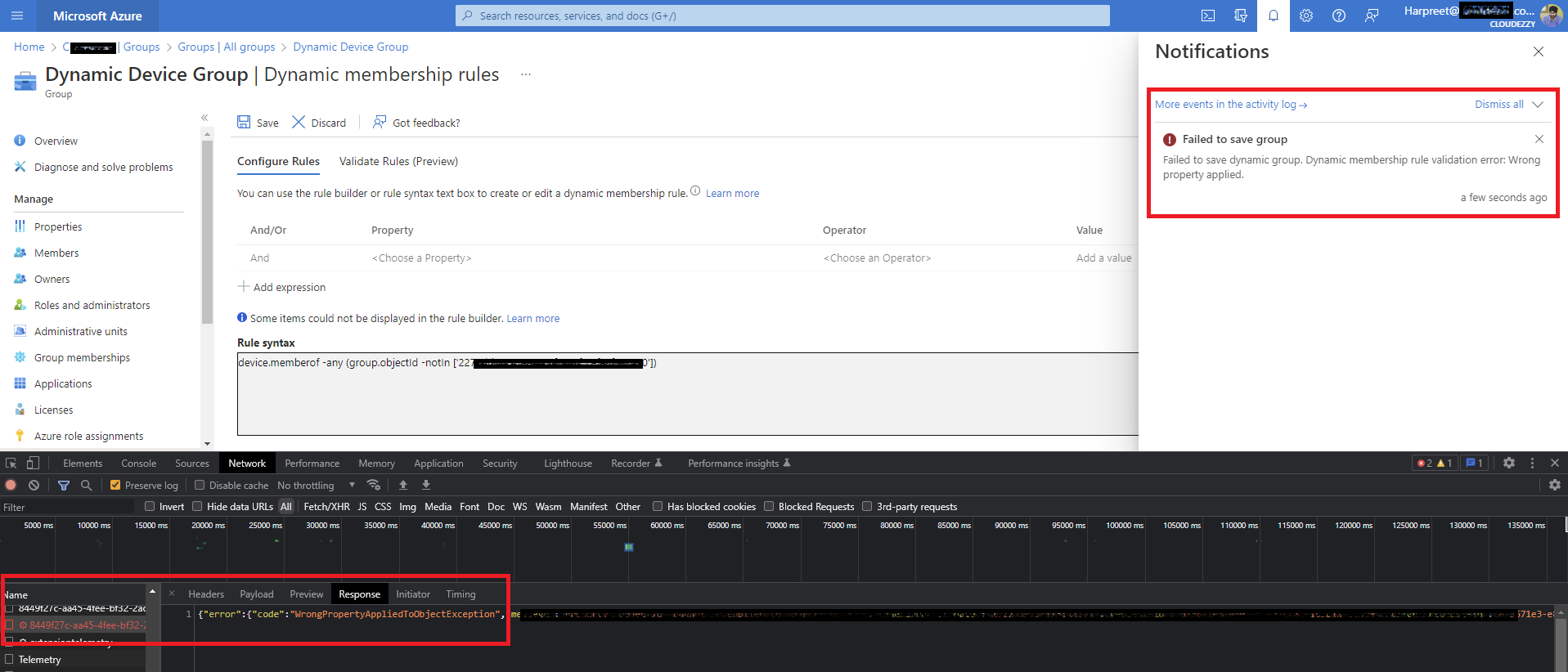Click Got feedback? in the toolbar
The height and width of the screenshot is (672, 1568).
coord(416,123)
